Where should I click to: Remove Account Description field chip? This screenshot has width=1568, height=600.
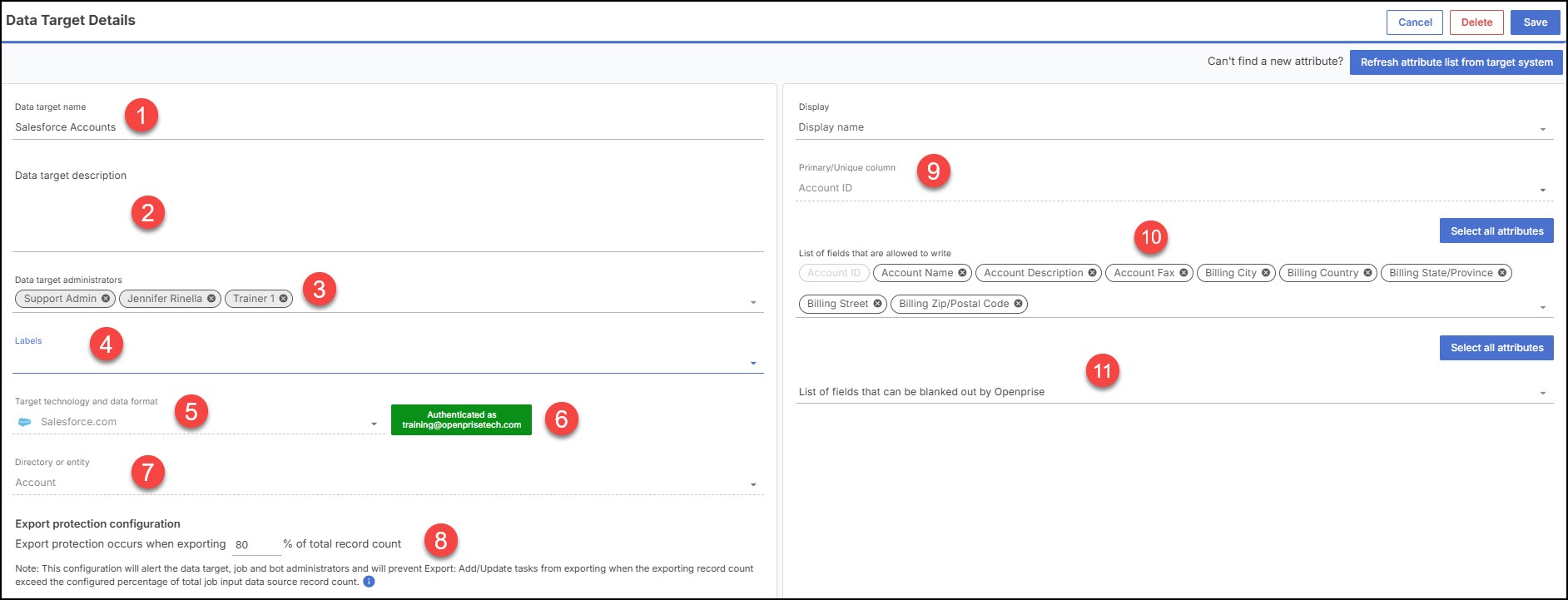click(1092, 273)
